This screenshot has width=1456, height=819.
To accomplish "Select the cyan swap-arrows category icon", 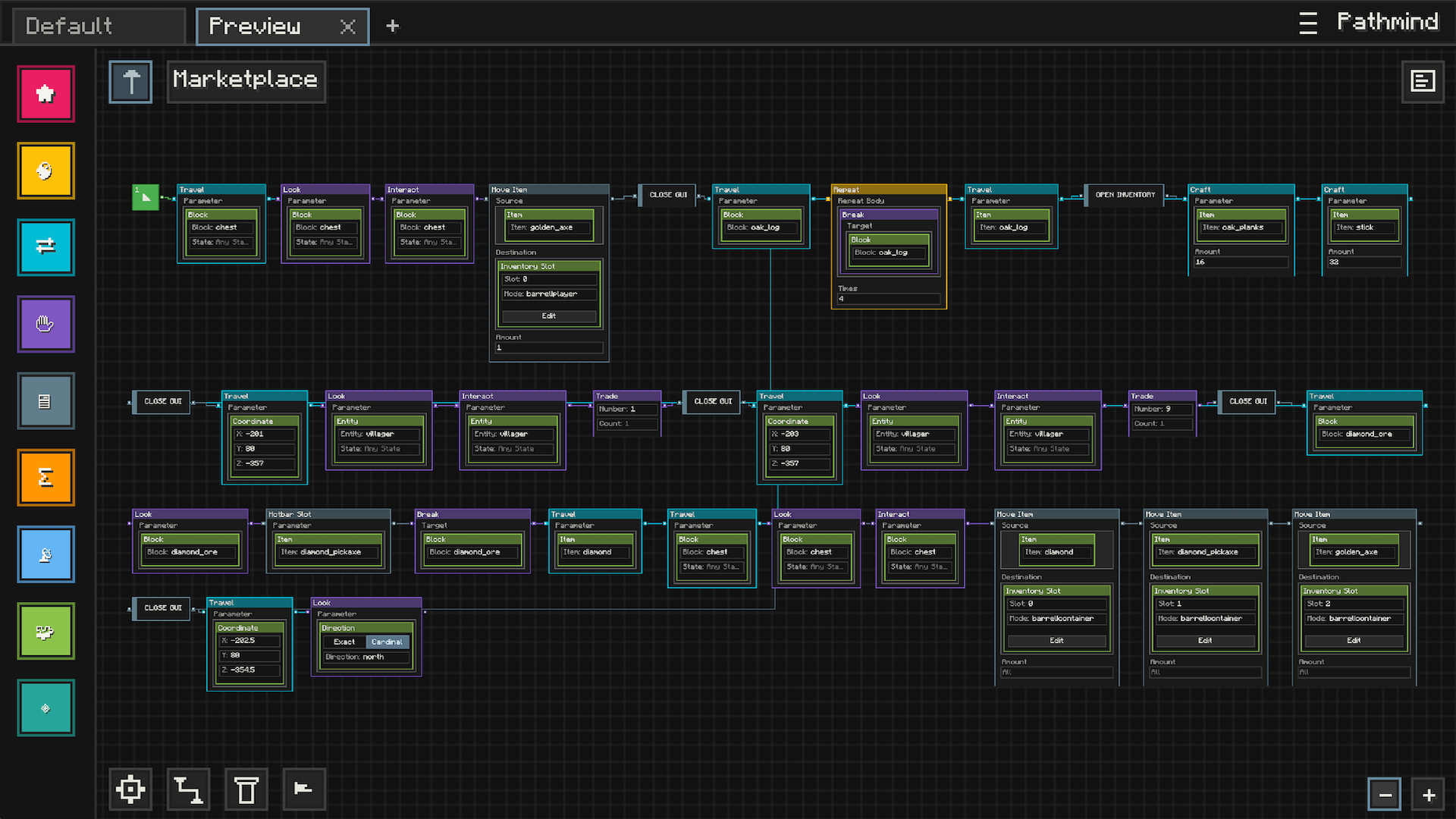I will click(45, 247).
